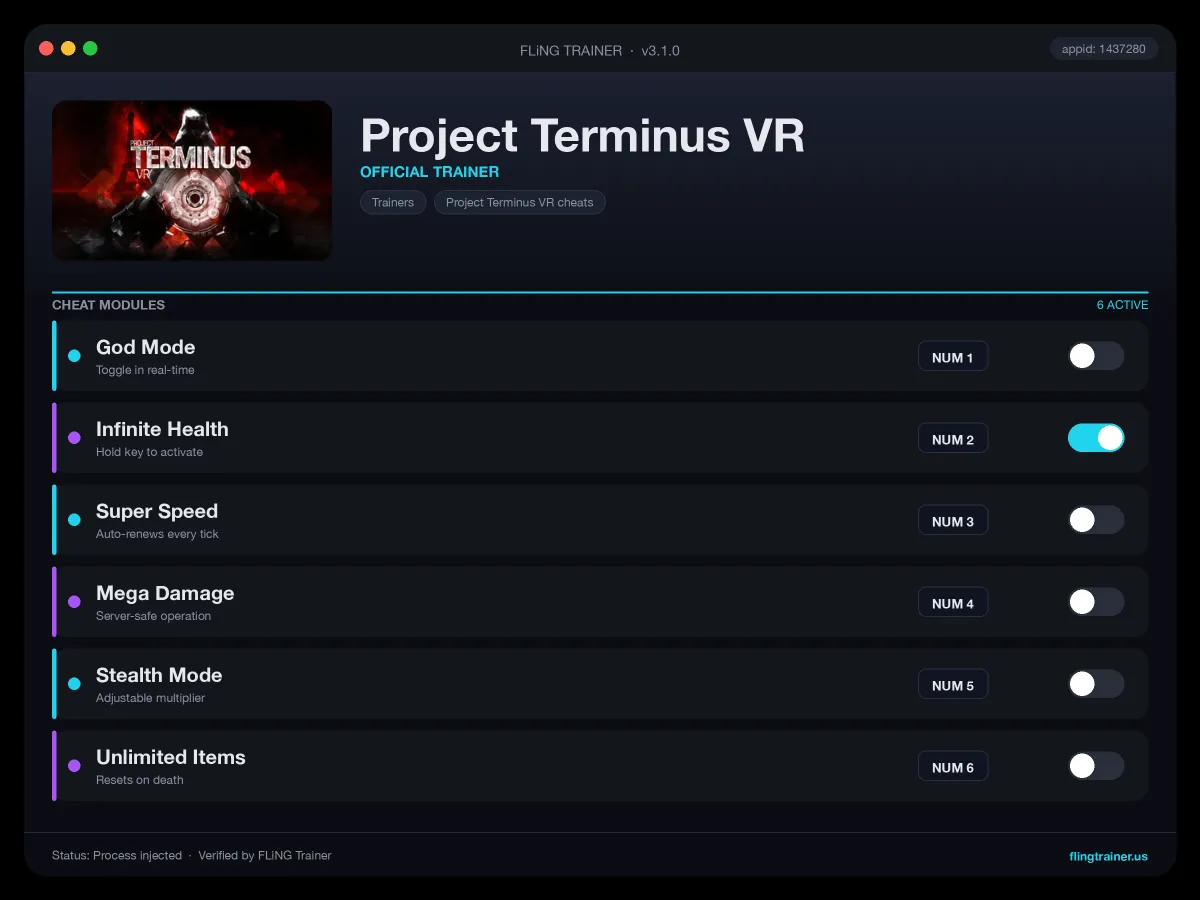The width and height of the screenshot is (1200, 900).
Task: Click the purple dot beside Mega Damage
Action: click(x=74, y=602)
